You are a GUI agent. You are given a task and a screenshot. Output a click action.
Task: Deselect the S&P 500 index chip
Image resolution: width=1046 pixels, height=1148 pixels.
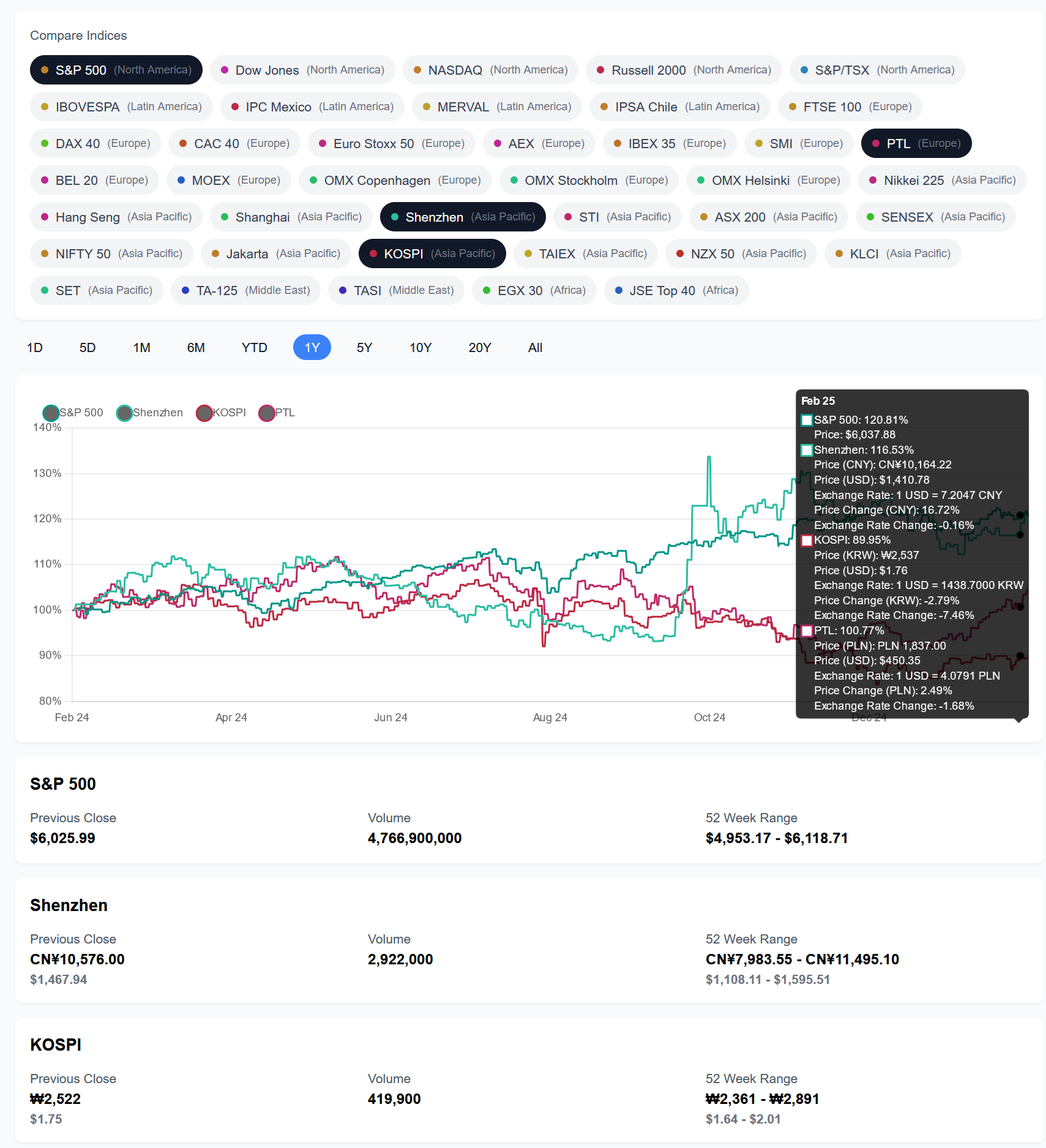(x=116, y=70)
